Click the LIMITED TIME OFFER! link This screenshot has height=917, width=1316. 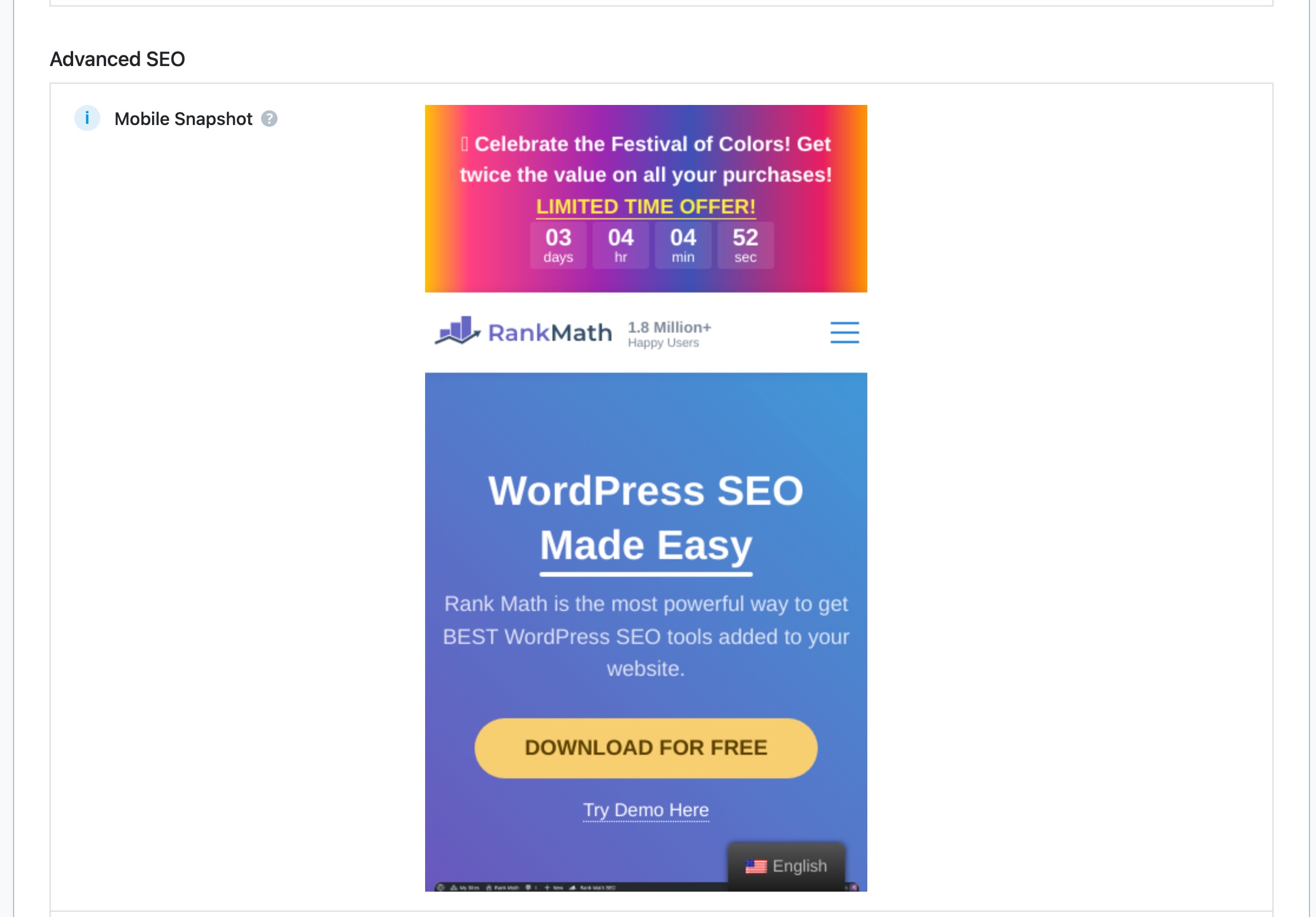pyautogui.click(x=646, y=207)
